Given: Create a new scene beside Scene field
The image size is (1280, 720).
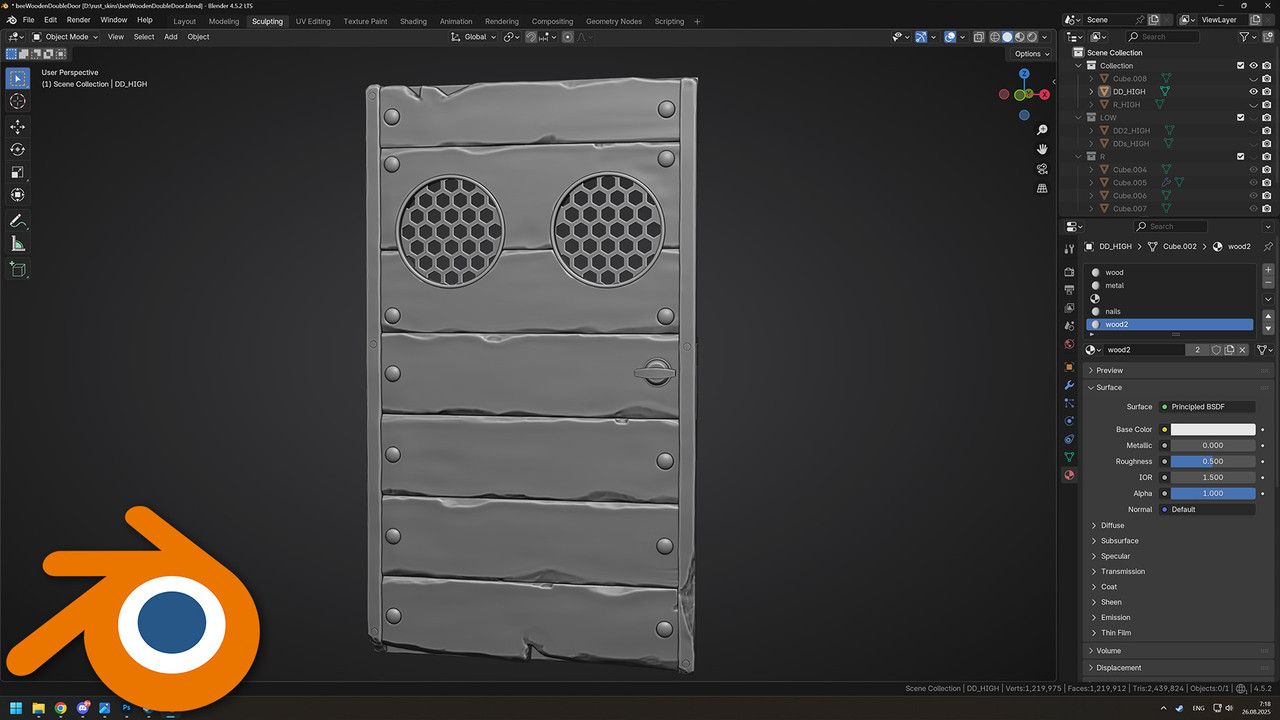Looking at the screenshot, I should (1155, 19).
